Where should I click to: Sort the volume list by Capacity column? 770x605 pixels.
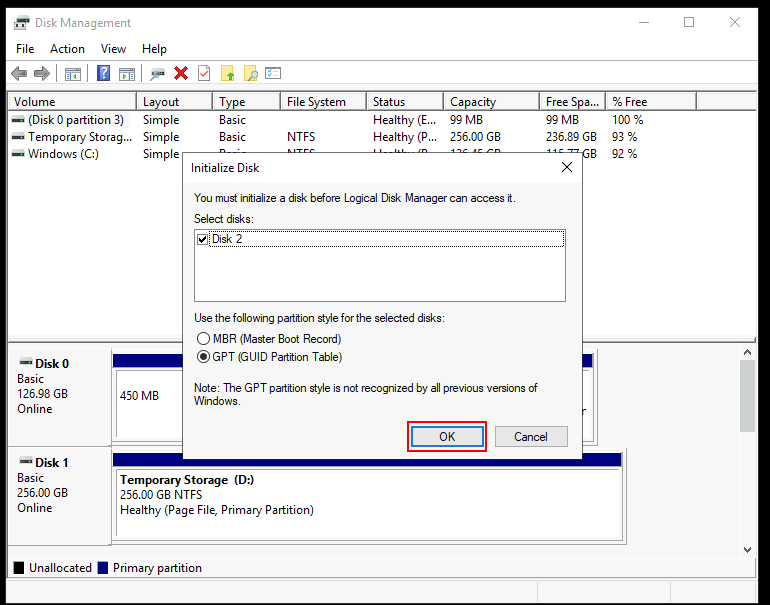click(x=473, y=101)
